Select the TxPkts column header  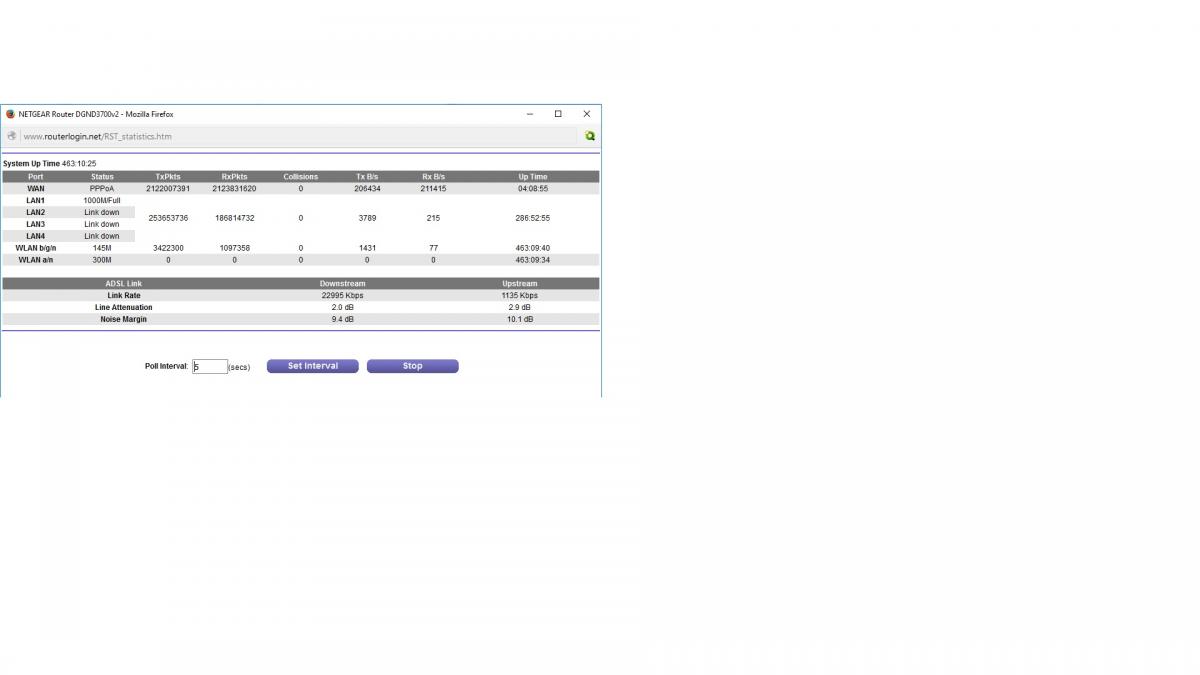pyautogui.click(x=168, y=177)
